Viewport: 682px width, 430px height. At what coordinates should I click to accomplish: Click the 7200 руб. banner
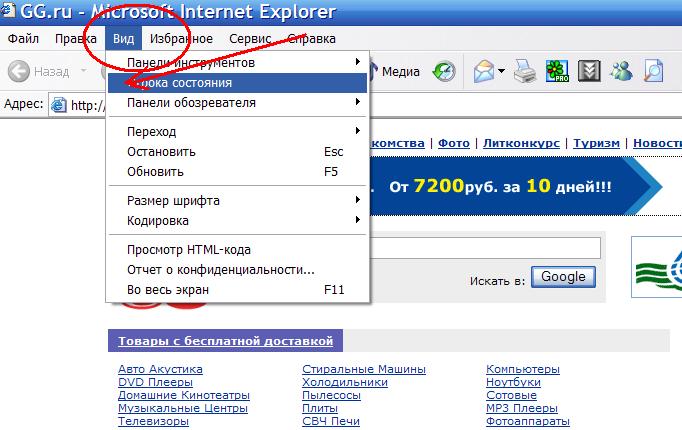(x=515, y=186)
